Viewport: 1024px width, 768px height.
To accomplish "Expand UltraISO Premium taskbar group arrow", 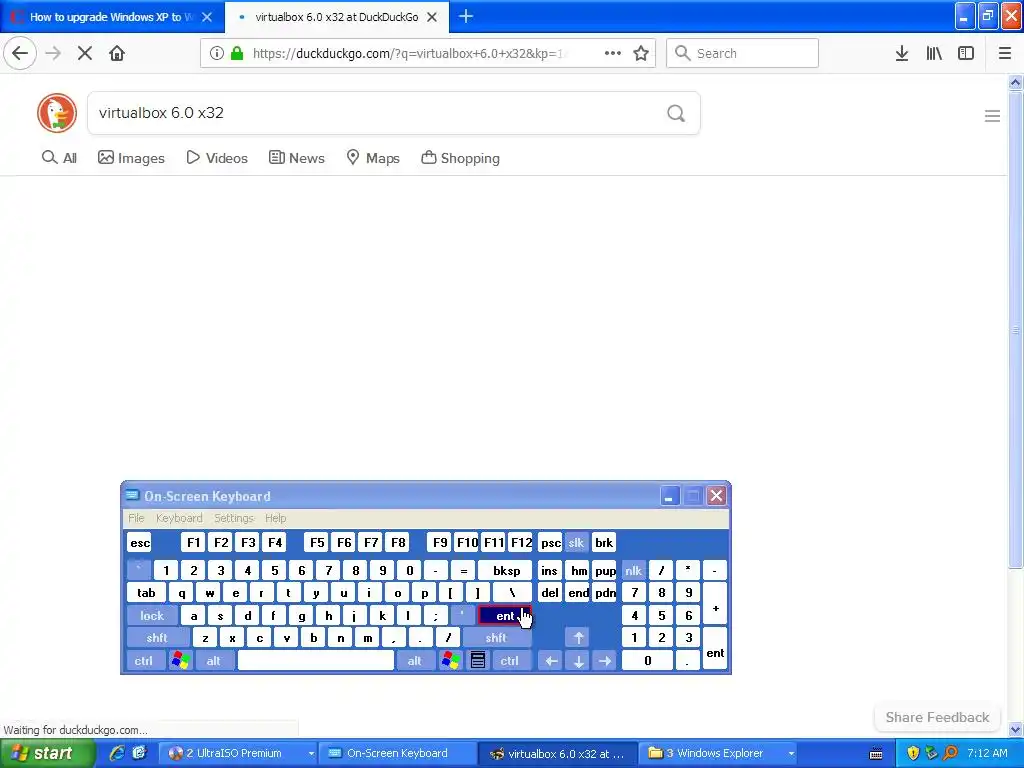I will (311, 753).
